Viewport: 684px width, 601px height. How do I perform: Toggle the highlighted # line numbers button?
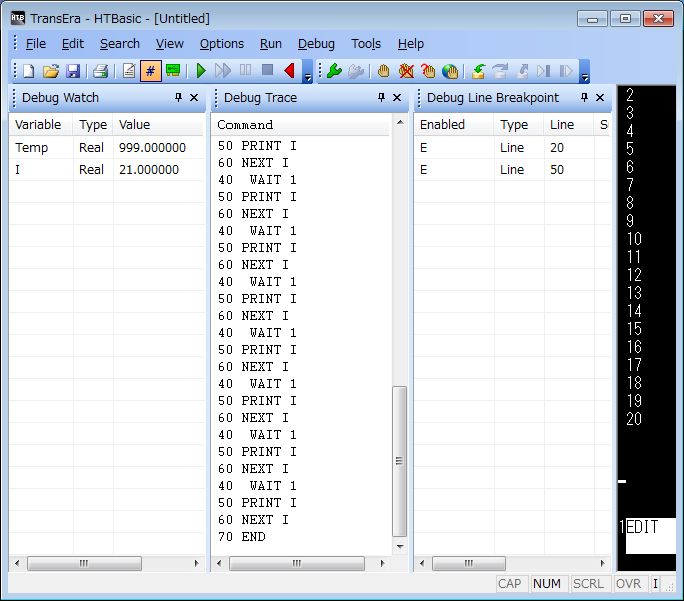(150, 71)
